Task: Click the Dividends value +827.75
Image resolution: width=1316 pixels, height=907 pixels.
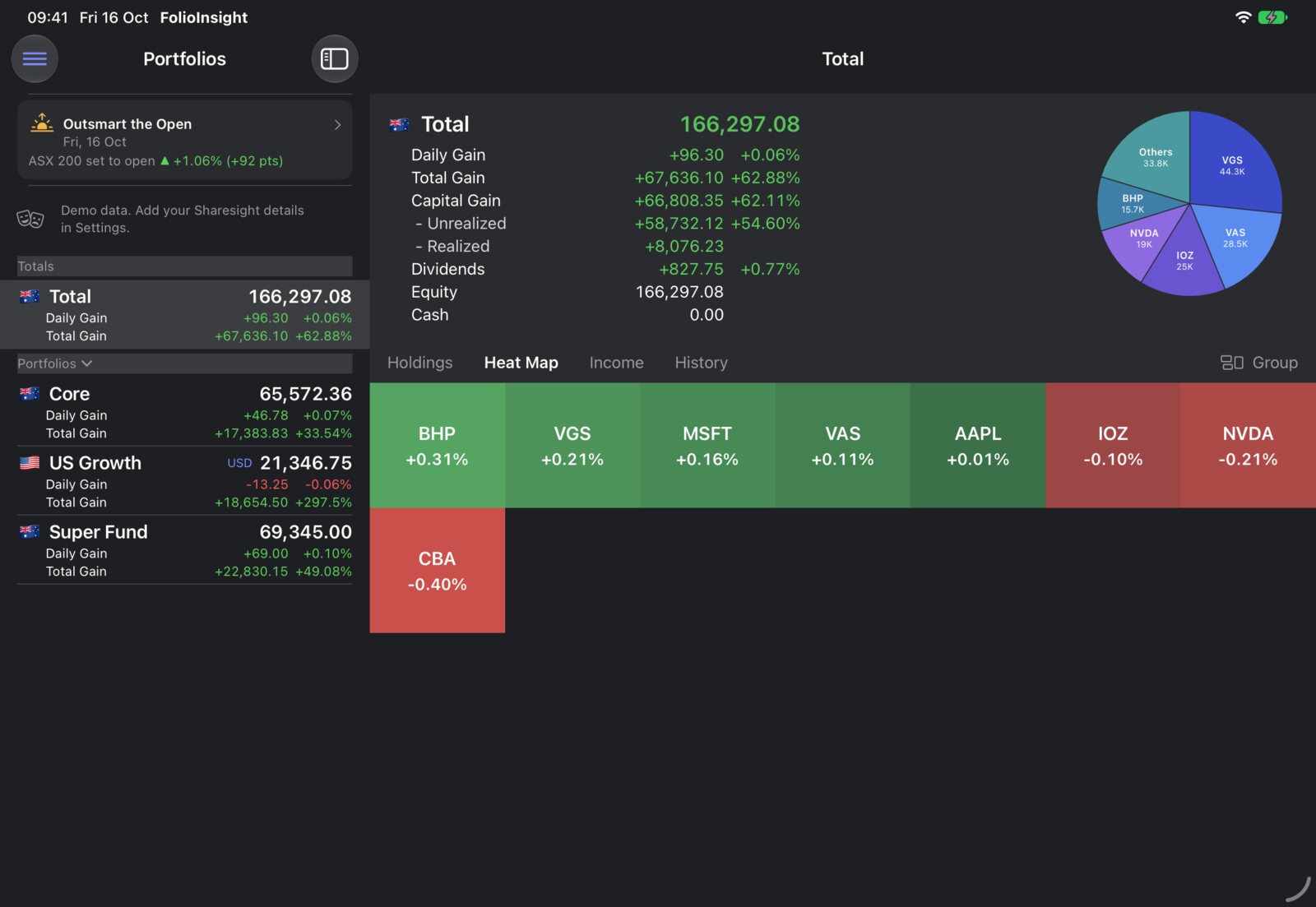Action: click(x=691, y=269)
